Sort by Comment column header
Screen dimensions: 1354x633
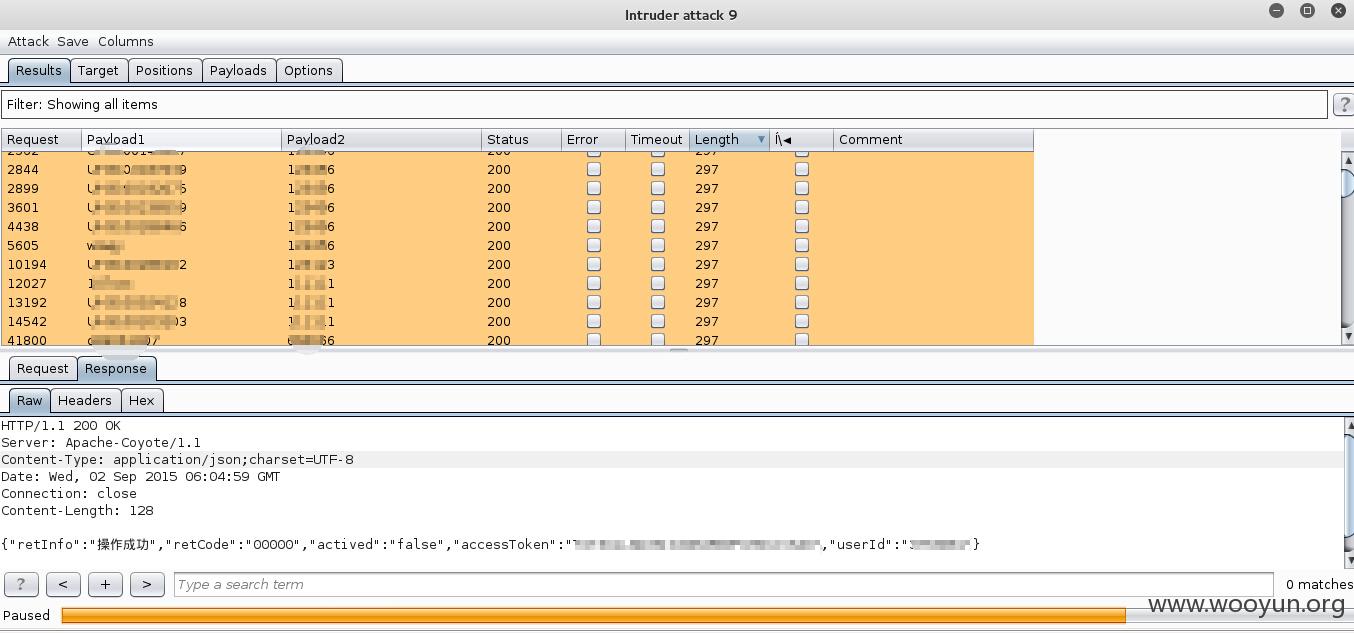pos(933,139)
